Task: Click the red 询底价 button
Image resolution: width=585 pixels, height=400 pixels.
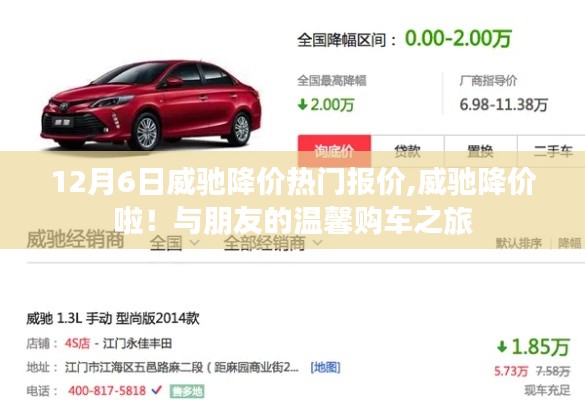Action: coord(334,151)
